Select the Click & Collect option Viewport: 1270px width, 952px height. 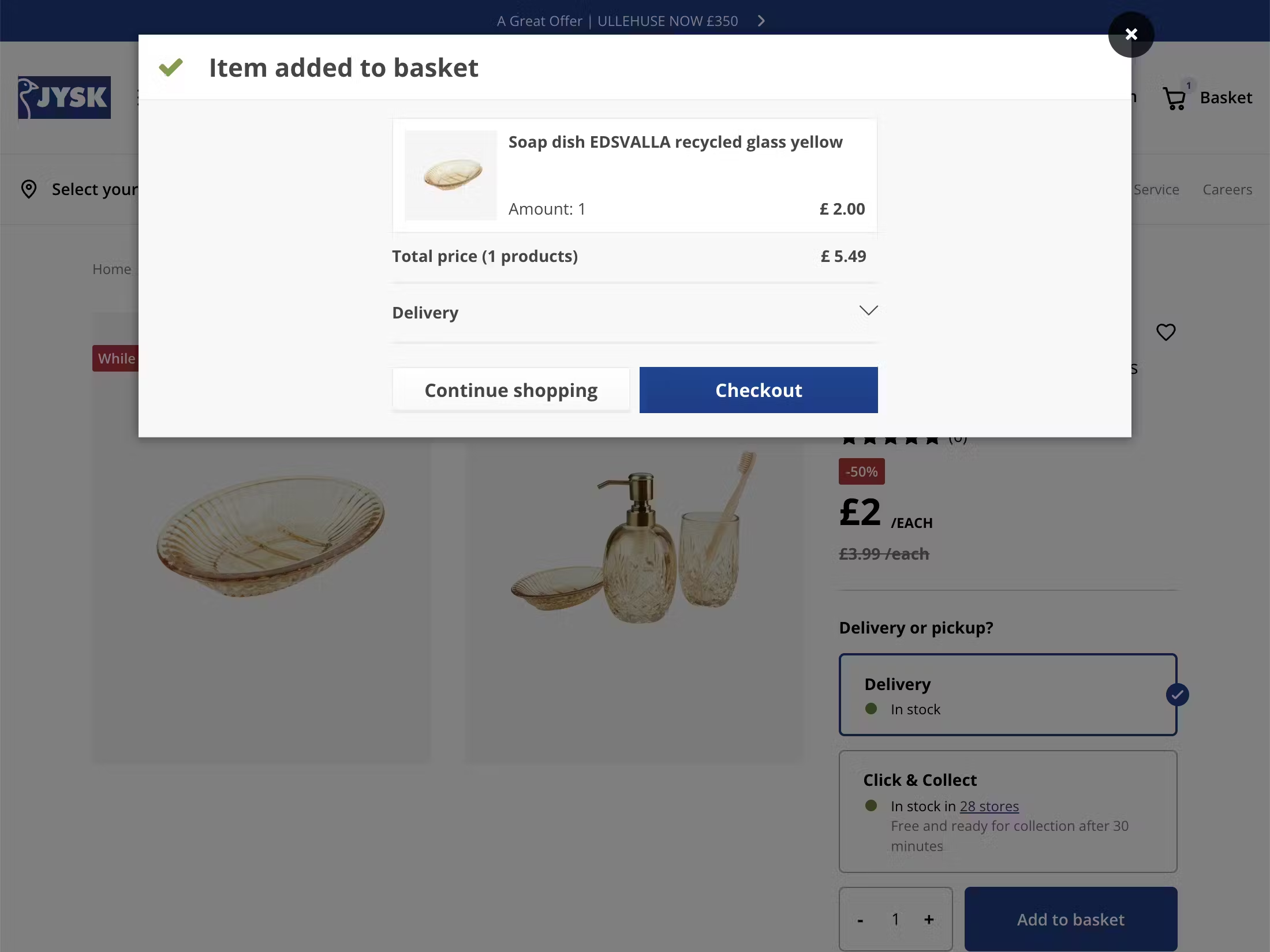pos(1007,811)
